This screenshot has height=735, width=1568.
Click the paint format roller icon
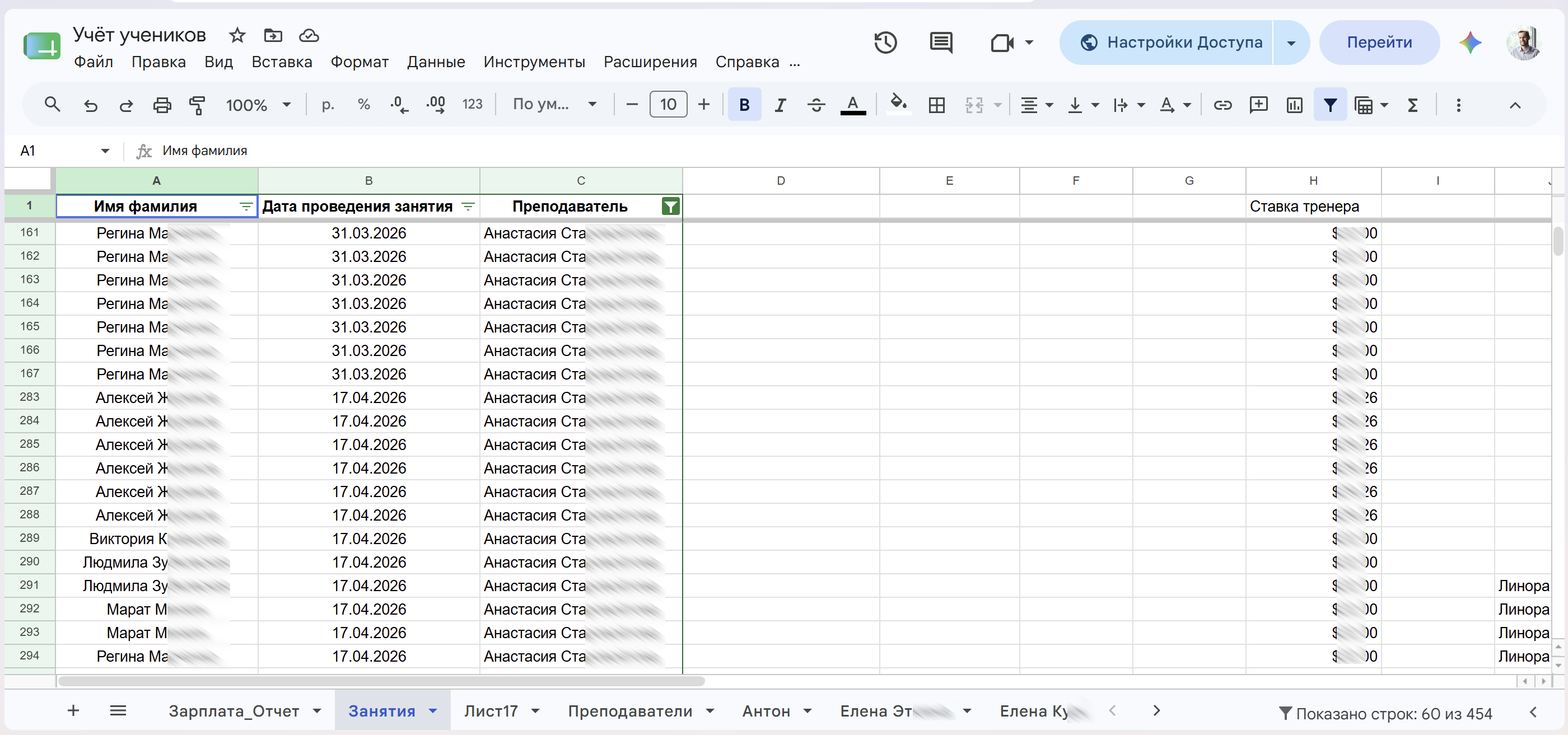pyautogui.click(x=197, y=105)
